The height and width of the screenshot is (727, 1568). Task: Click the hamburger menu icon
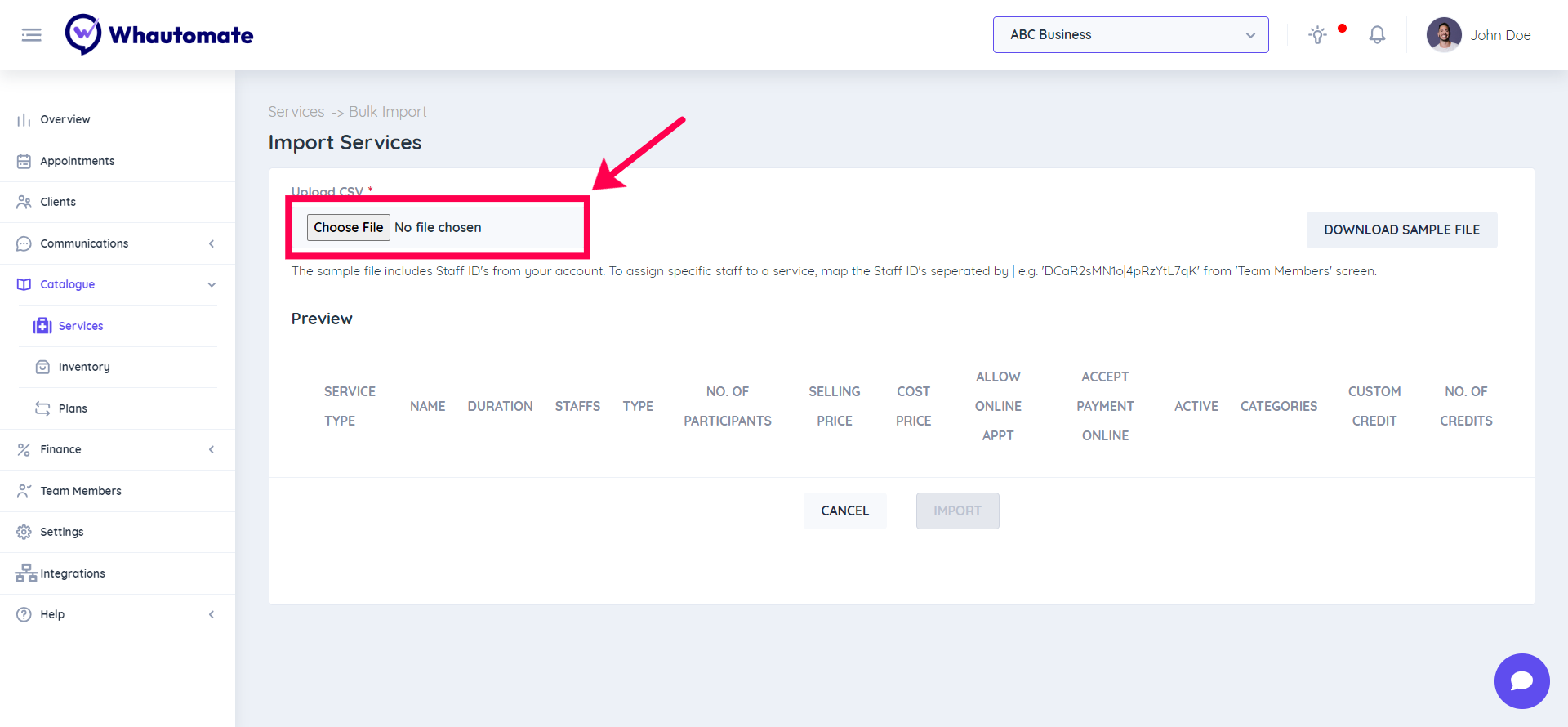pyautogui.click(x=32, y=35)
